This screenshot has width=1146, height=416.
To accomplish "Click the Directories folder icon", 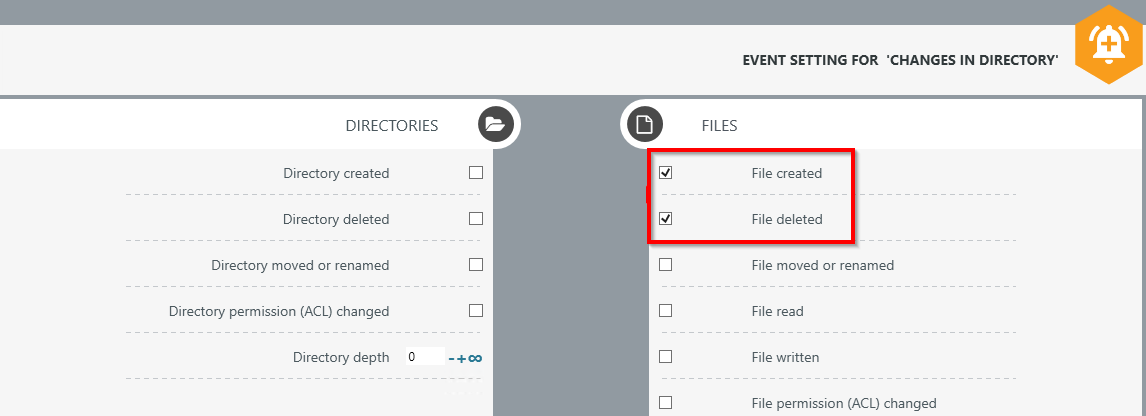I will click(x=495, y=125).
